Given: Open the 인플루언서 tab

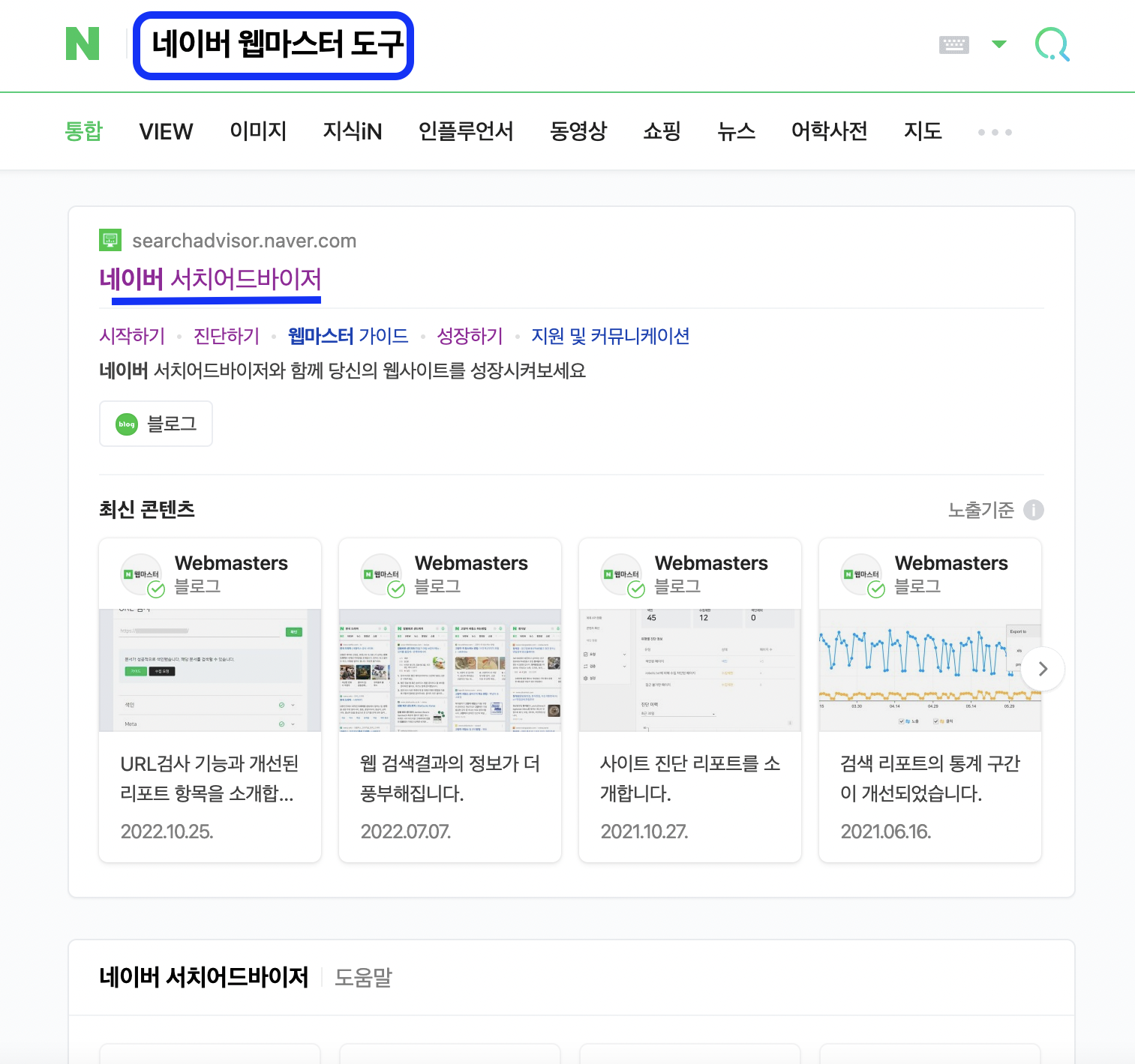Looking at the screenshot, I should click(466, 131).
